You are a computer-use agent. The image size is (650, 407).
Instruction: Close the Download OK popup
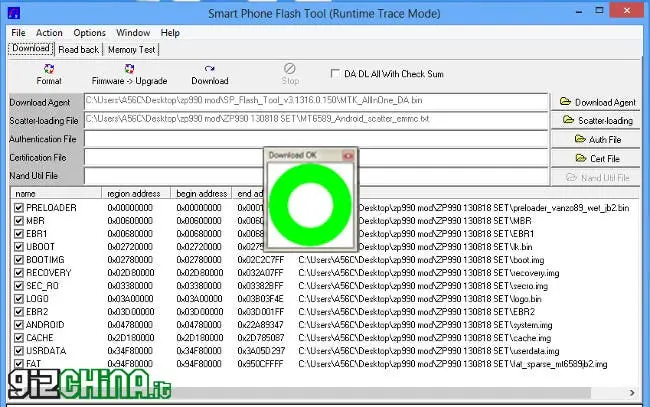tap(348, 155)
